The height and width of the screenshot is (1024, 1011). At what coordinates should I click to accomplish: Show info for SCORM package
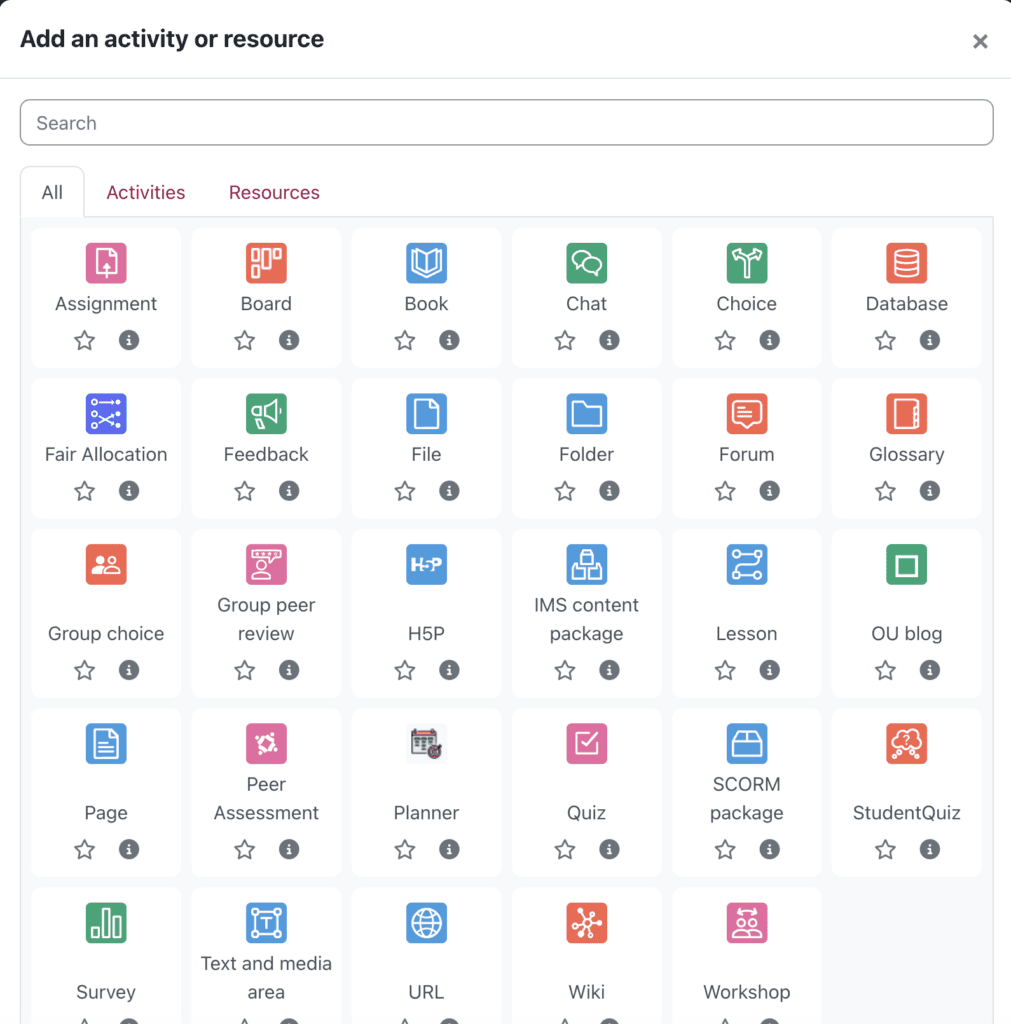[769, 850]
